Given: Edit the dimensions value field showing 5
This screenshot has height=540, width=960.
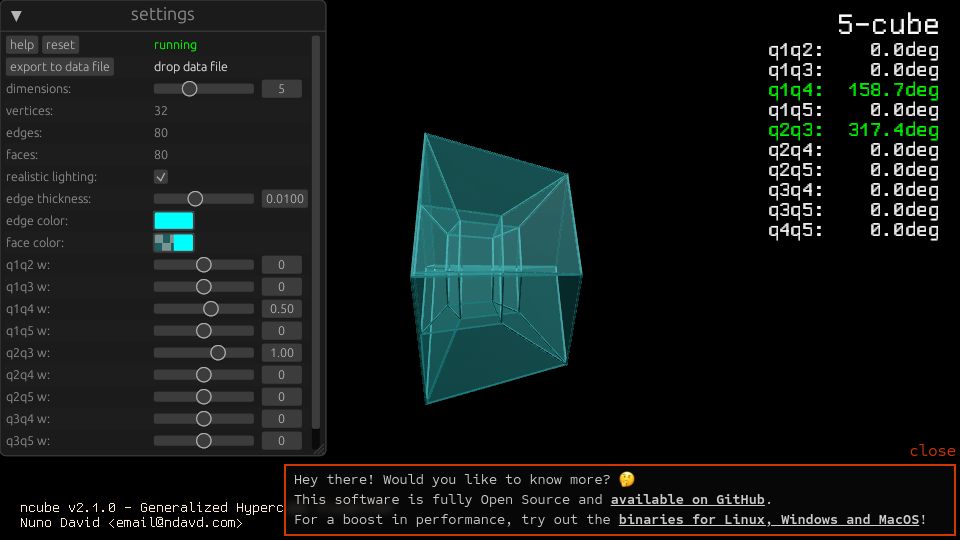Looking at the screenshot, I should click(282, 89).
